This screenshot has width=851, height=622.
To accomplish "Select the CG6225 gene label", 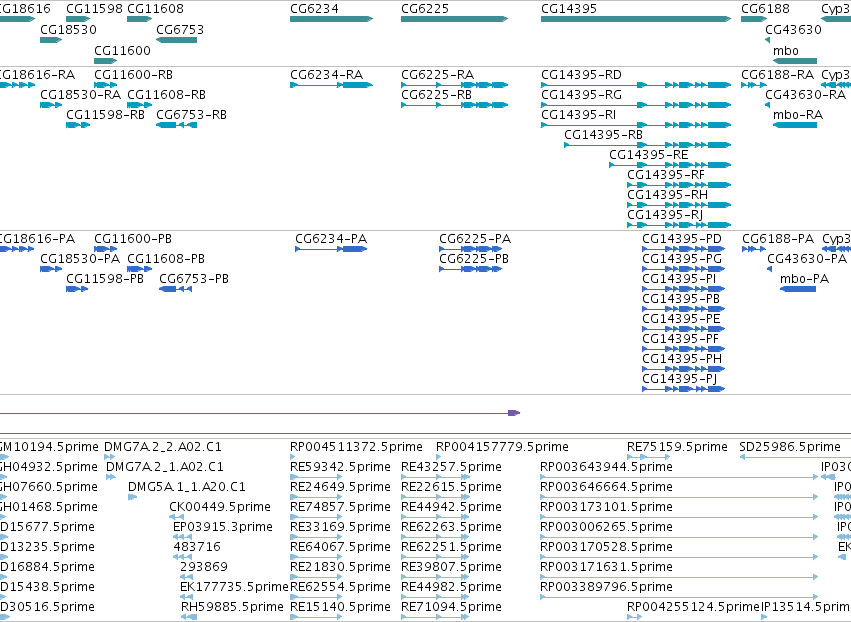I will pos(425,9).
